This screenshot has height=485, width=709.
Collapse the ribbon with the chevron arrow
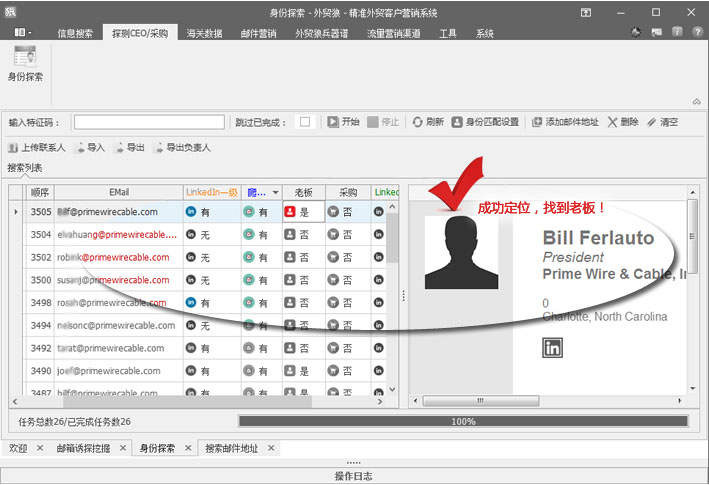point(696,101)
